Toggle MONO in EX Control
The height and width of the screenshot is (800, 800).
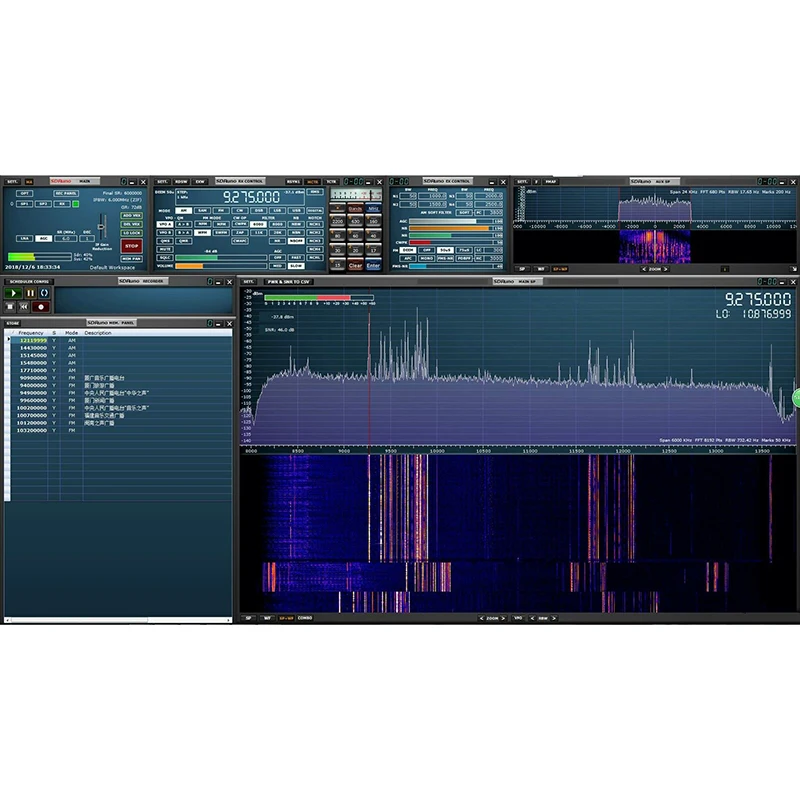[426, 258]
